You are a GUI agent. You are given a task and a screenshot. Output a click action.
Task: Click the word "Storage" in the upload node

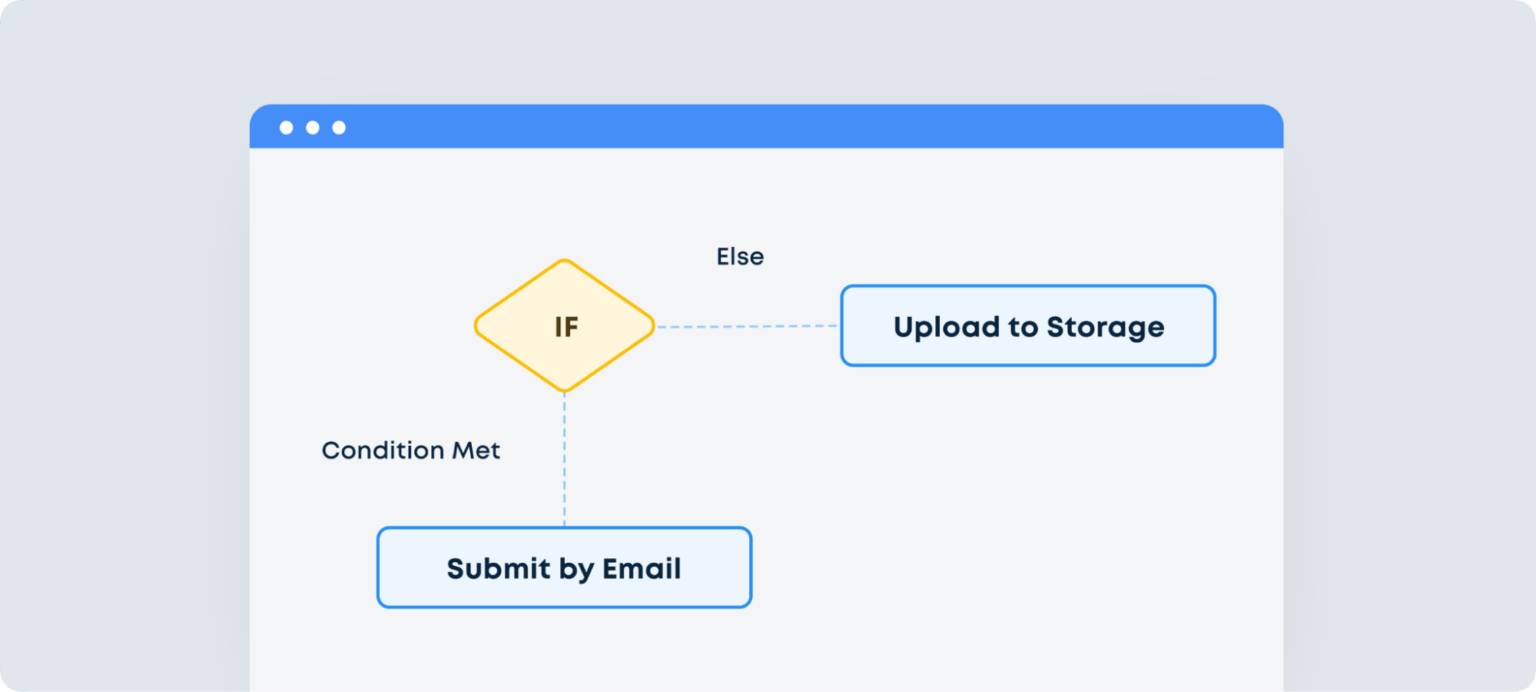coord(1105,327)
